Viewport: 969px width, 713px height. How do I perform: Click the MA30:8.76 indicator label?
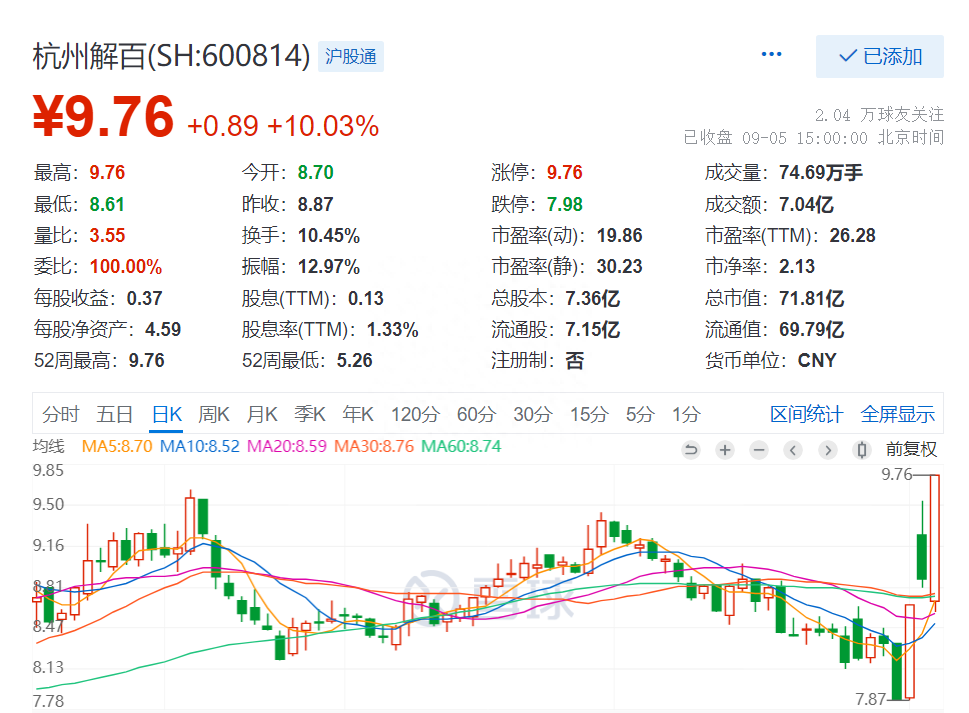click(x=374, y=446)
